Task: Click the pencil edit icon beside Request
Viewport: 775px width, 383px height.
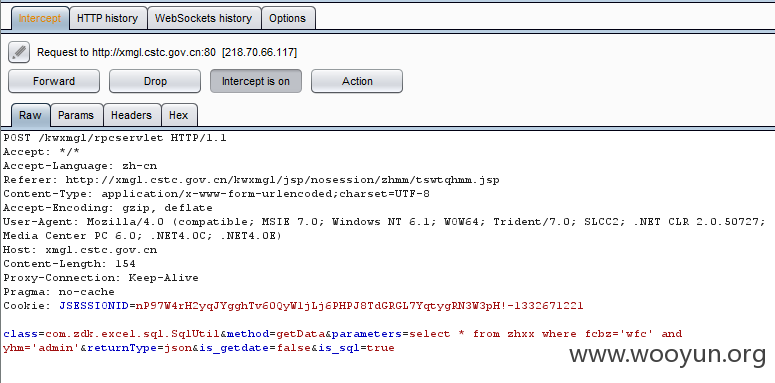Action: (x=19, y=52)
